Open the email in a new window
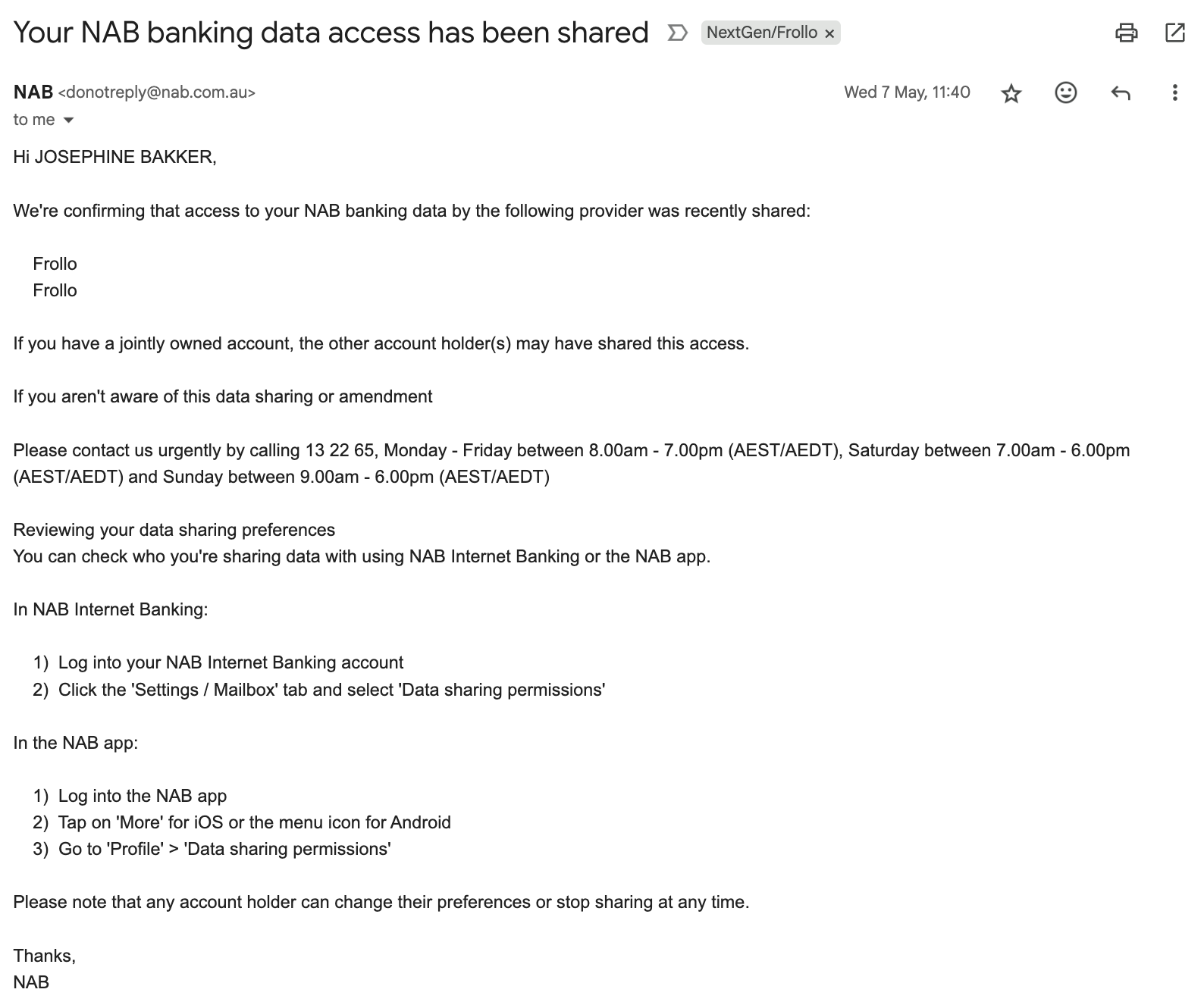The height and width of the screenshot is (1005, 1204). tap(1174, 33)
